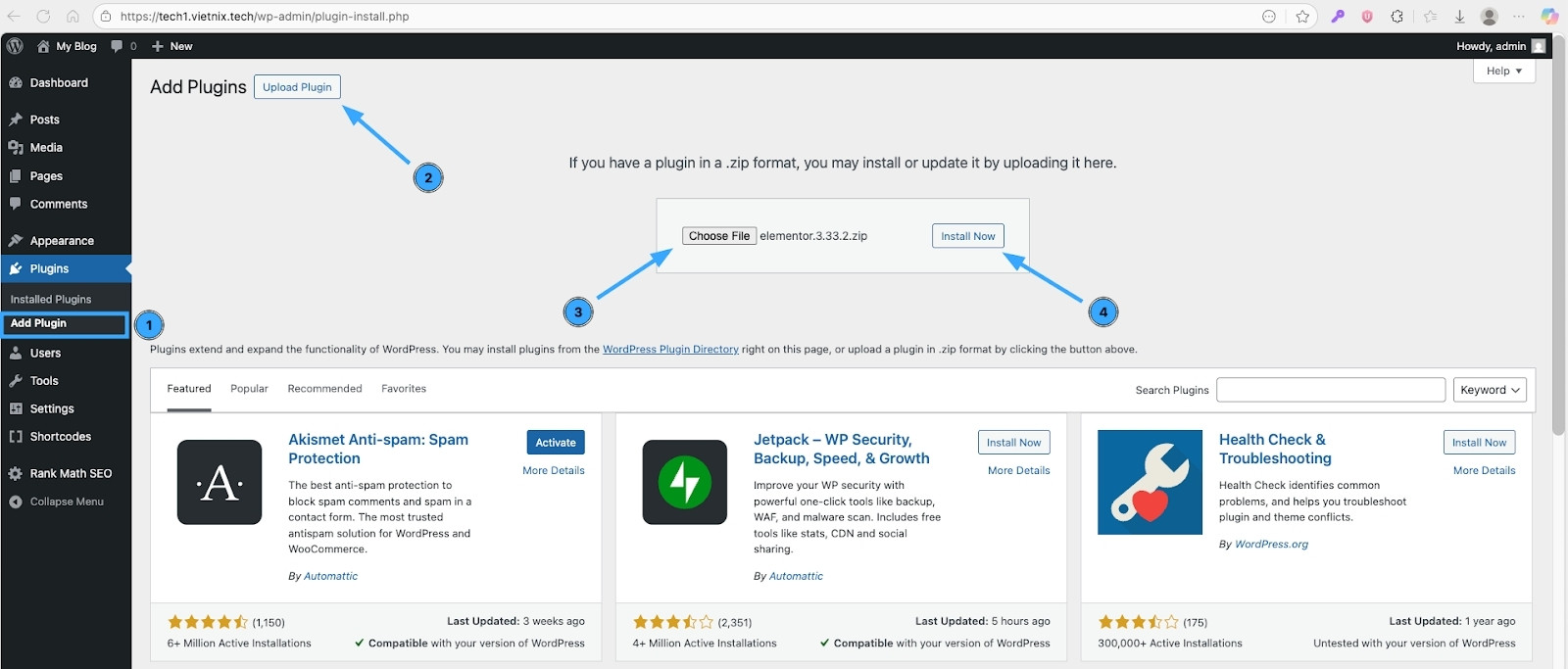Click the Akismet plugin icon
This screenshot has height=669, width=1568.
pyautogui.click(x=220, y=482)
